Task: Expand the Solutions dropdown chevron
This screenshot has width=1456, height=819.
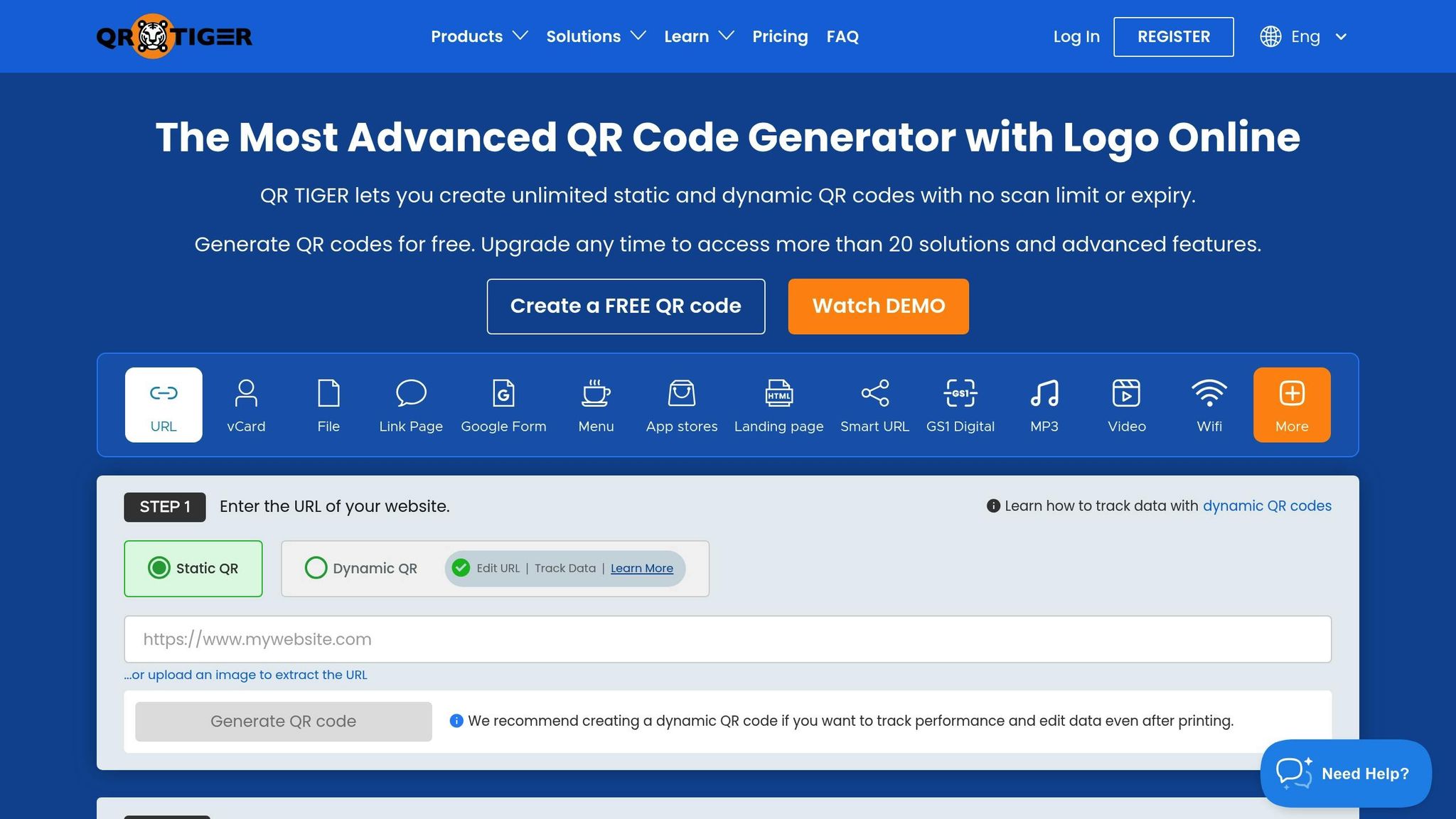Action: [638, 36]
